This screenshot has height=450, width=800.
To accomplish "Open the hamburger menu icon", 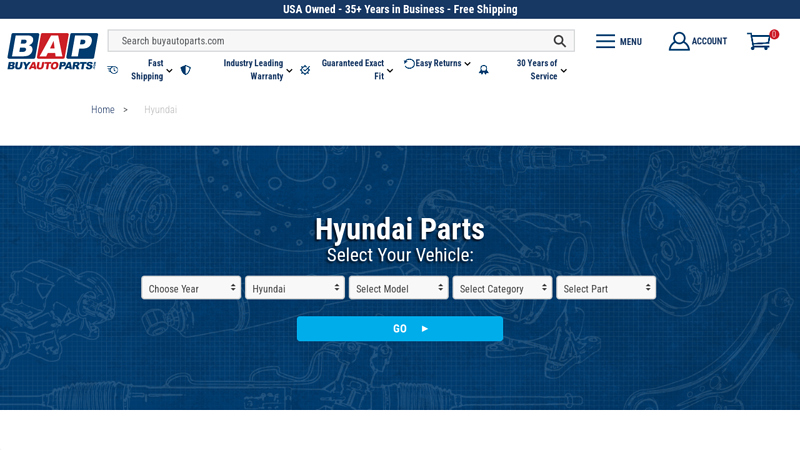I will pos(605,41).
